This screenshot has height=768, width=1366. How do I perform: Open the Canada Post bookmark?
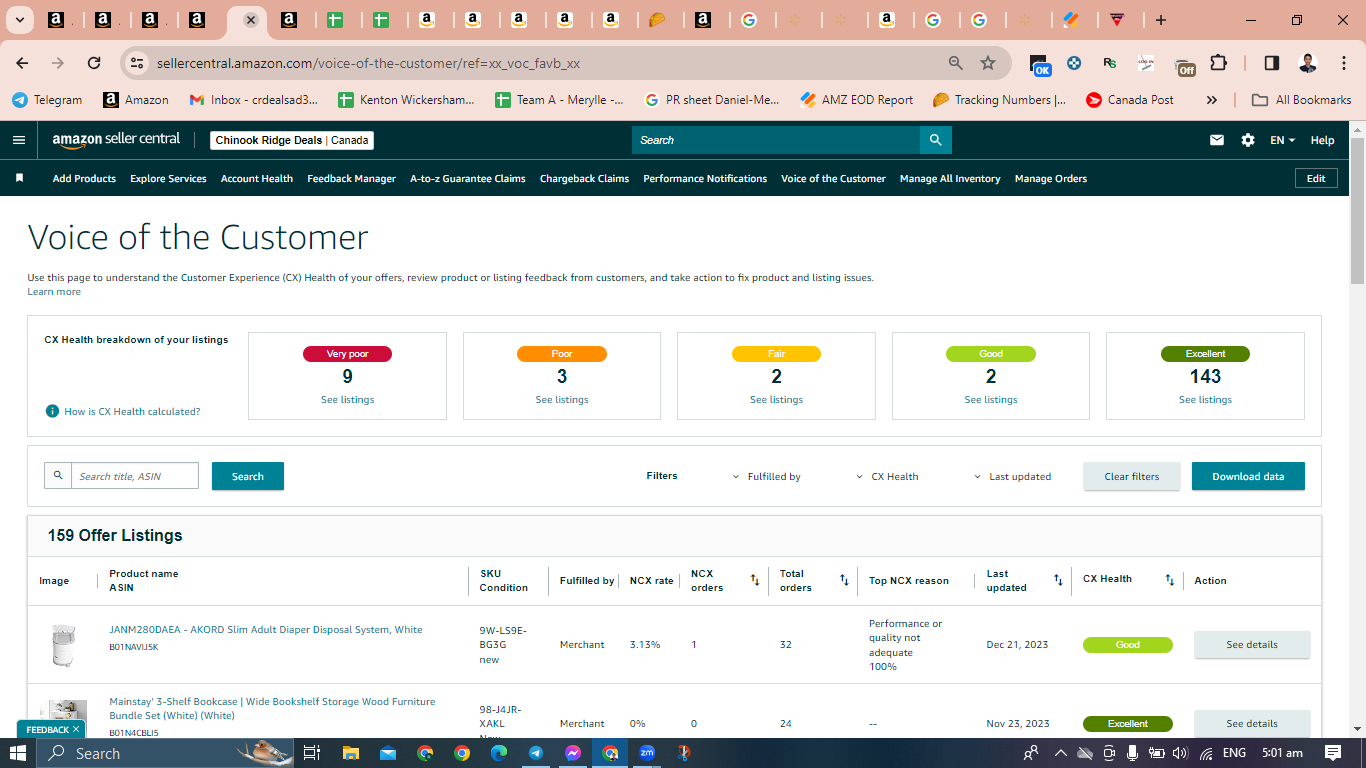pyautogui.click(x=1130, y=100)
